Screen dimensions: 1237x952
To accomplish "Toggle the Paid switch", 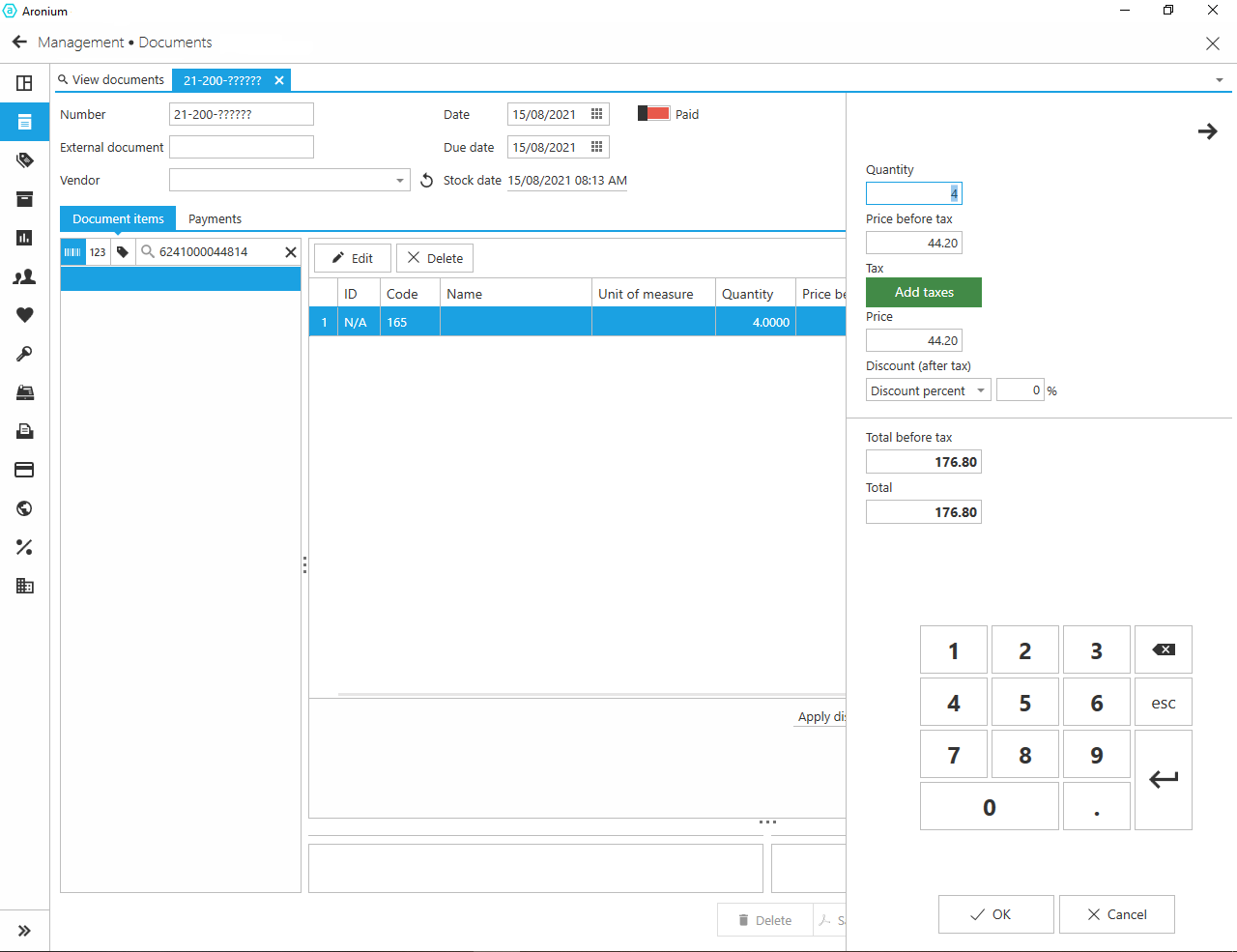I will pyautogui.click(x=654, y=114).
